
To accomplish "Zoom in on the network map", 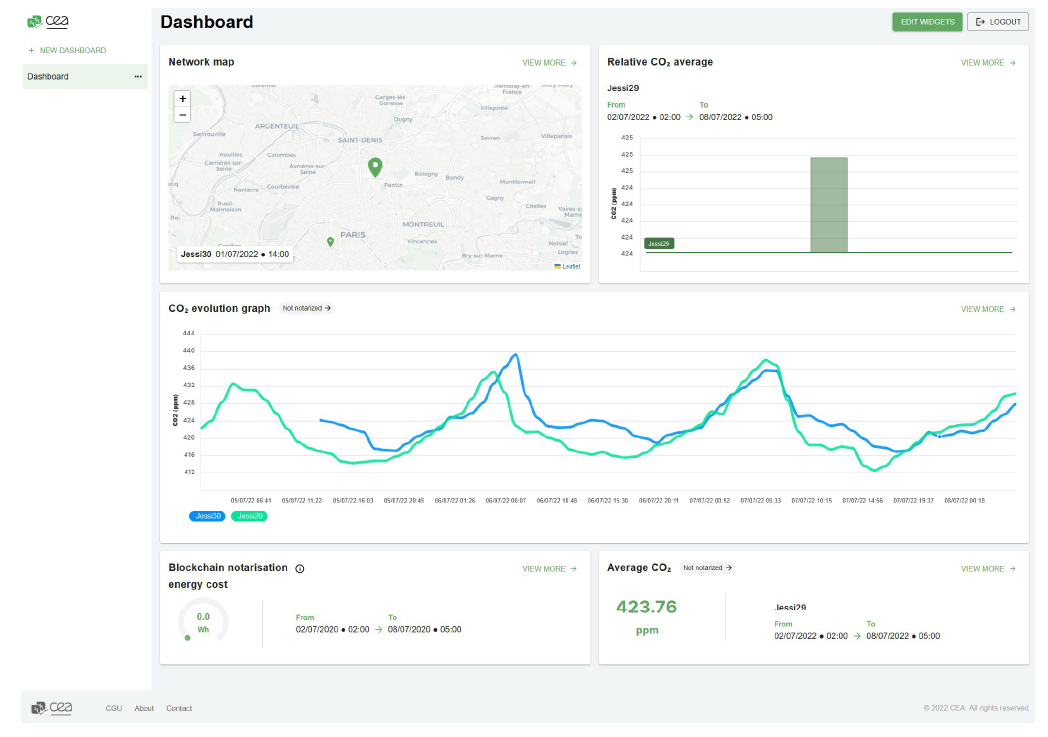I will [182, 98].
